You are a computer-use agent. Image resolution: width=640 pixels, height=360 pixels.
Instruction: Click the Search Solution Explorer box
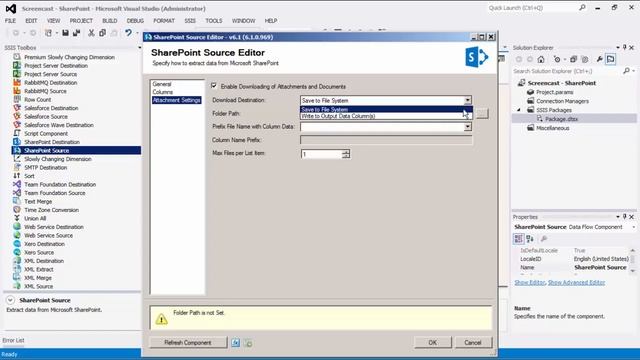(567, 71)
